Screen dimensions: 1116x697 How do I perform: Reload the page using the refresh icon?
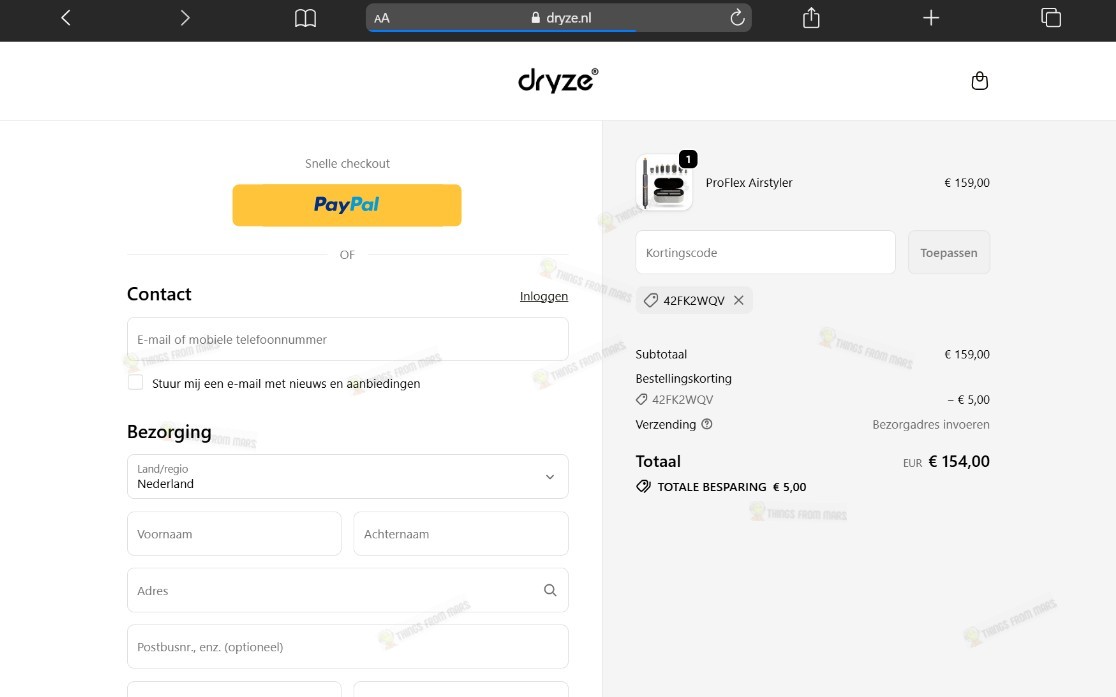737,17
